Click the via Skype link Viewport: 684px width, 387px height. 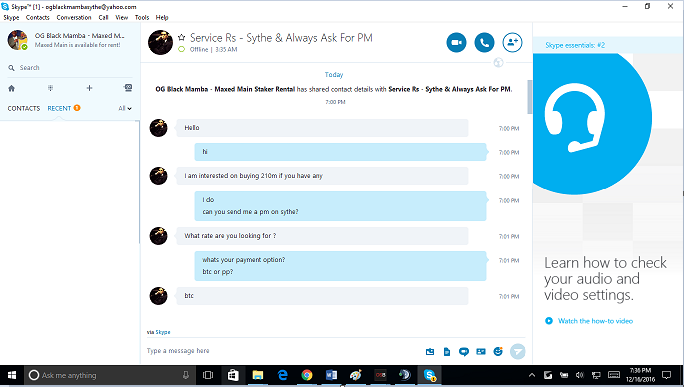tap(163, 332)
